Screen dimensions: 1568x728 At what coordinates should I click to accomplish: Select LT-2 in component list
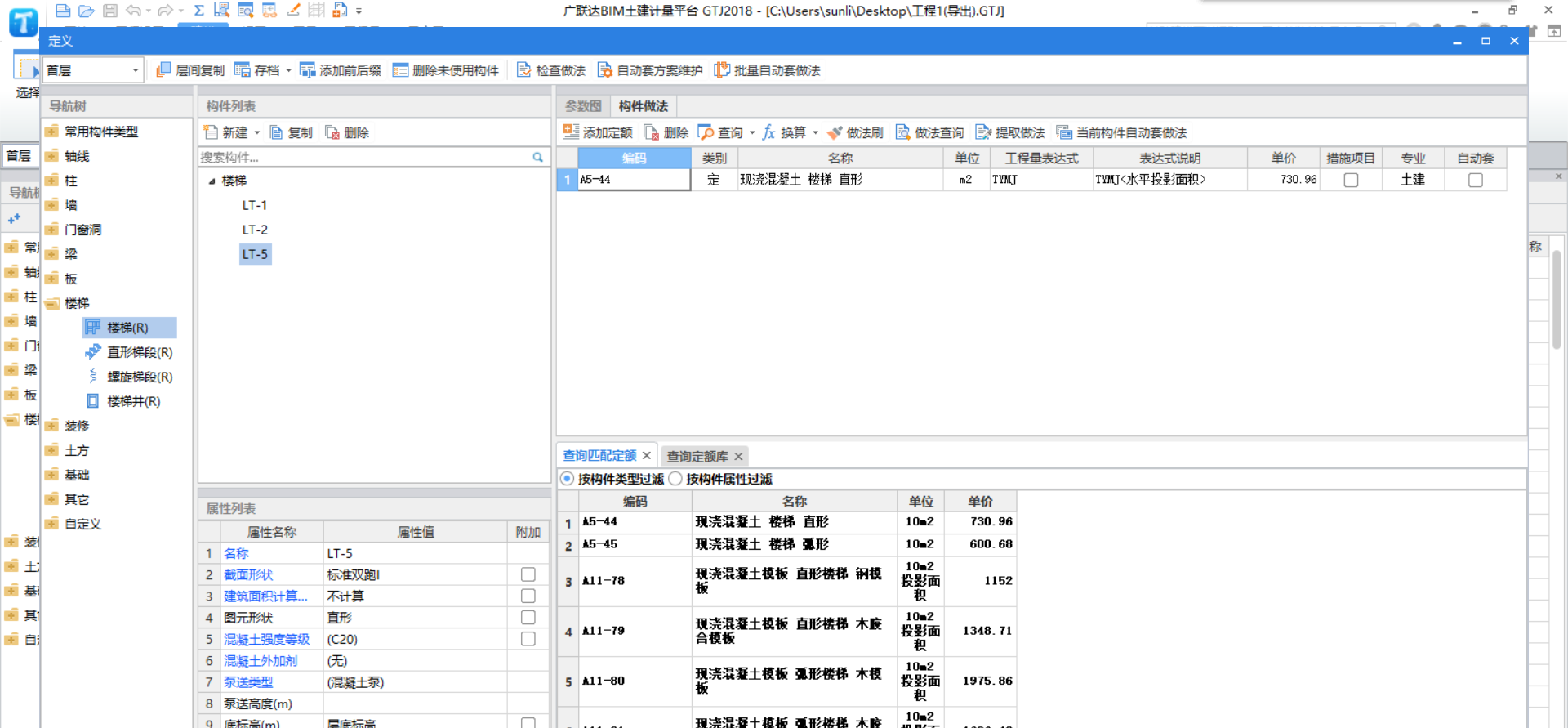pyautogui.click(x=255, y=230)
